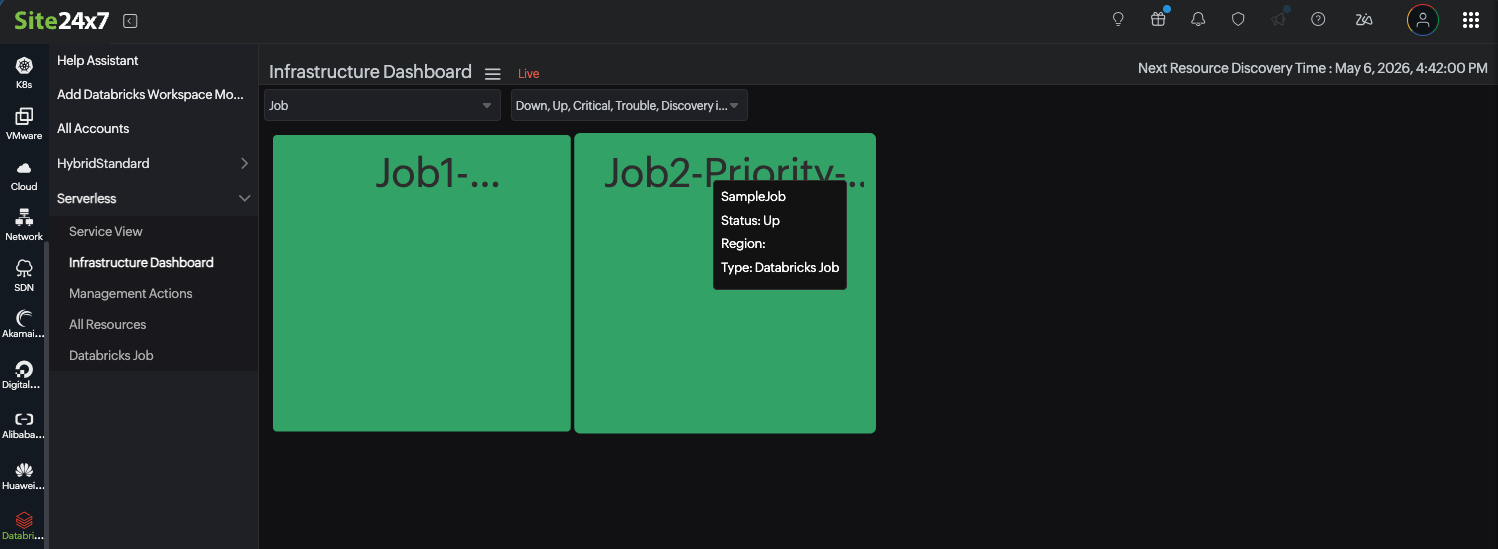This screenshot has width=1498, height=549.
Task: Click the red Live indicator
Action: [x=529, y=74]
